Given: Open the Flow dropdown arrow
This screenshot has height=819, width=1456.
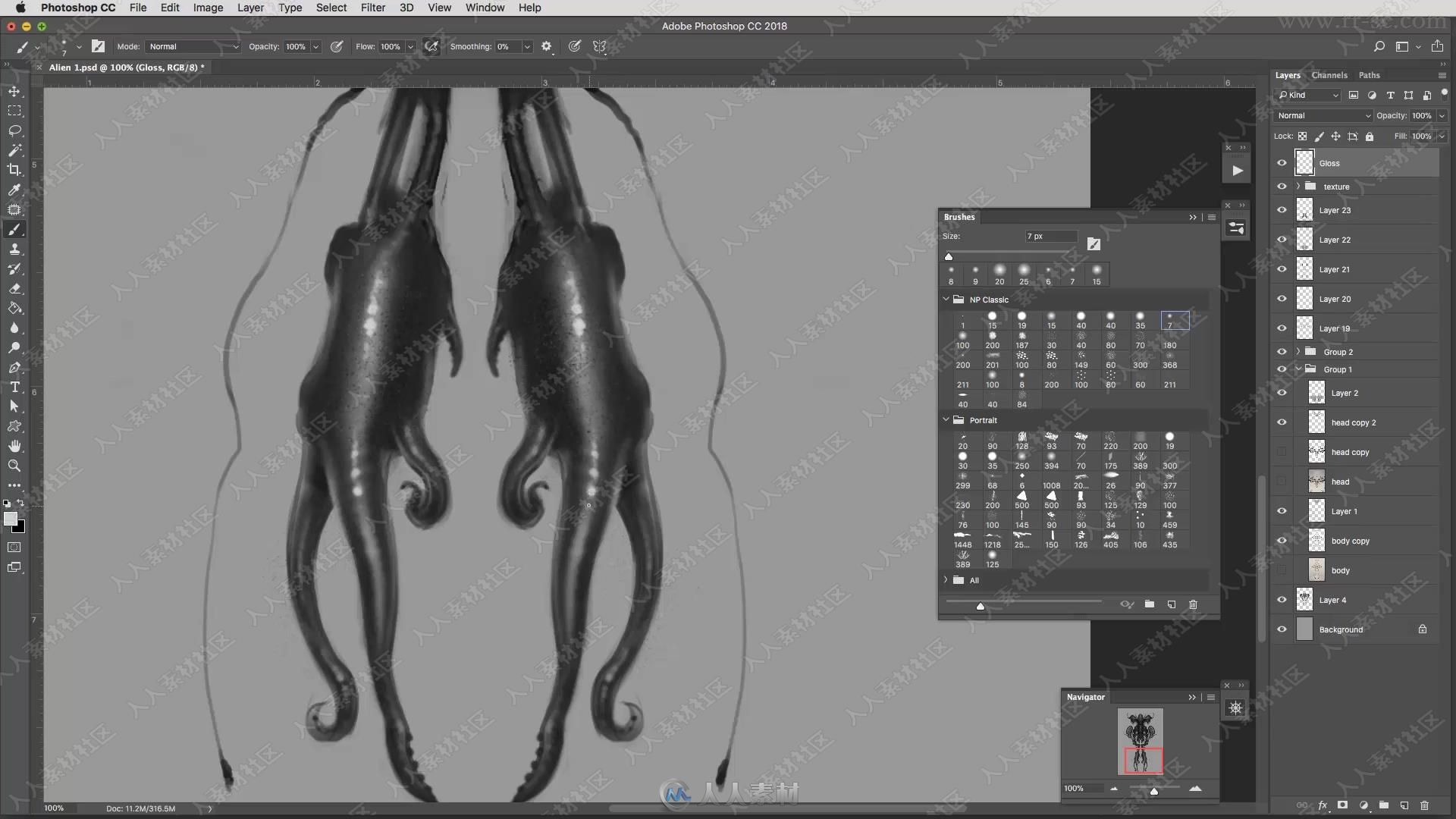Looking at the screenshot, I should (410, 47).
